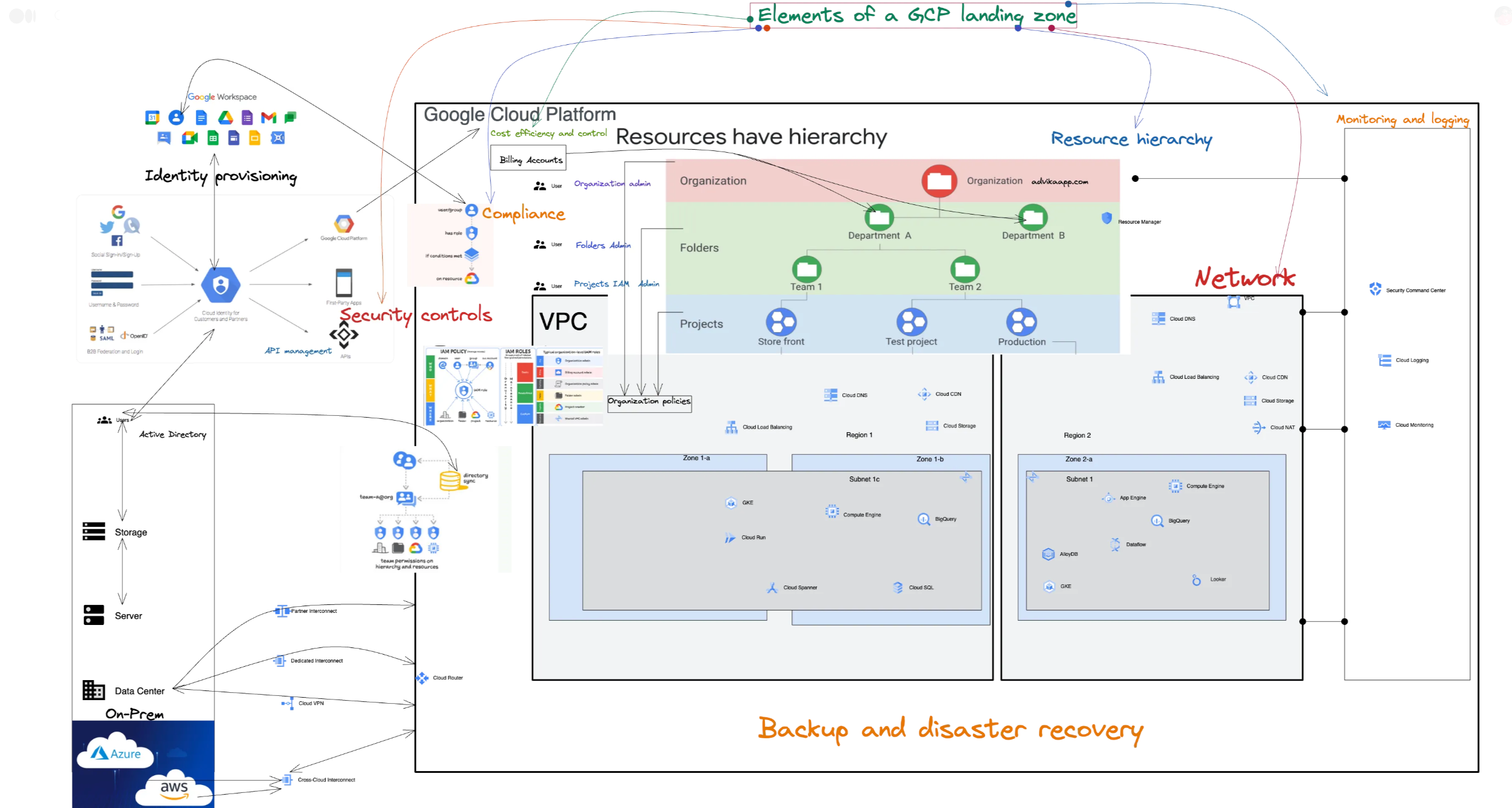
Task: Select the directory sync database icon
Action: tap(450, 480)
